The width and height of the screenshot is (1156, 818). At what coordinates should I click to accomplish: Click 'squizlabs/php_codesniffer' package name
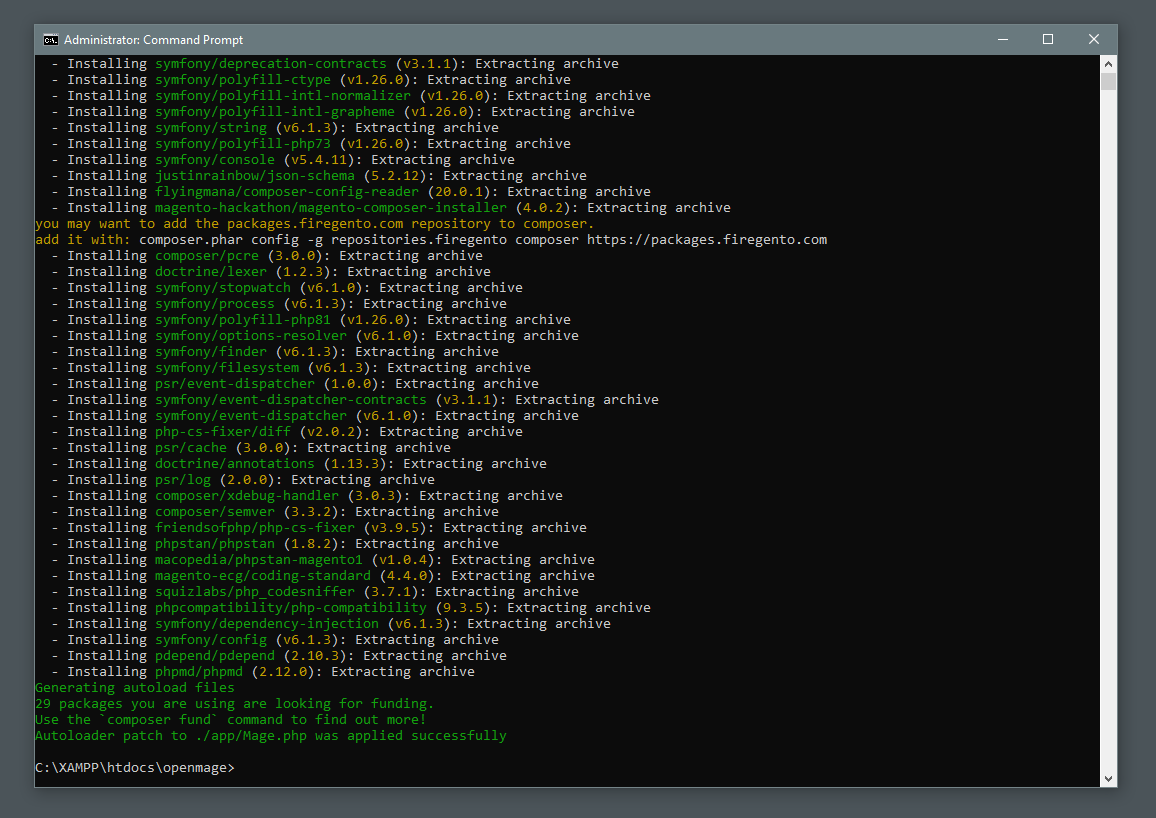(x=254, y=592)
